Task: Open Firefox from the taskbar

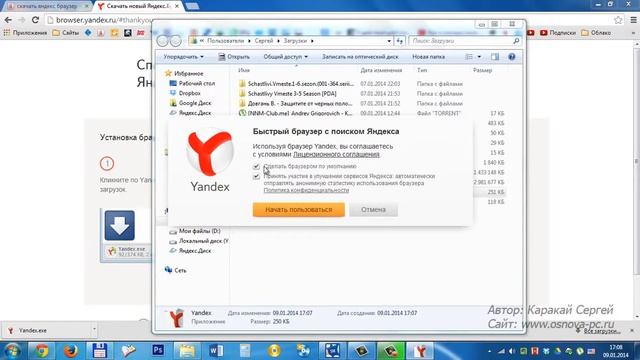Action: pos(71,351)
